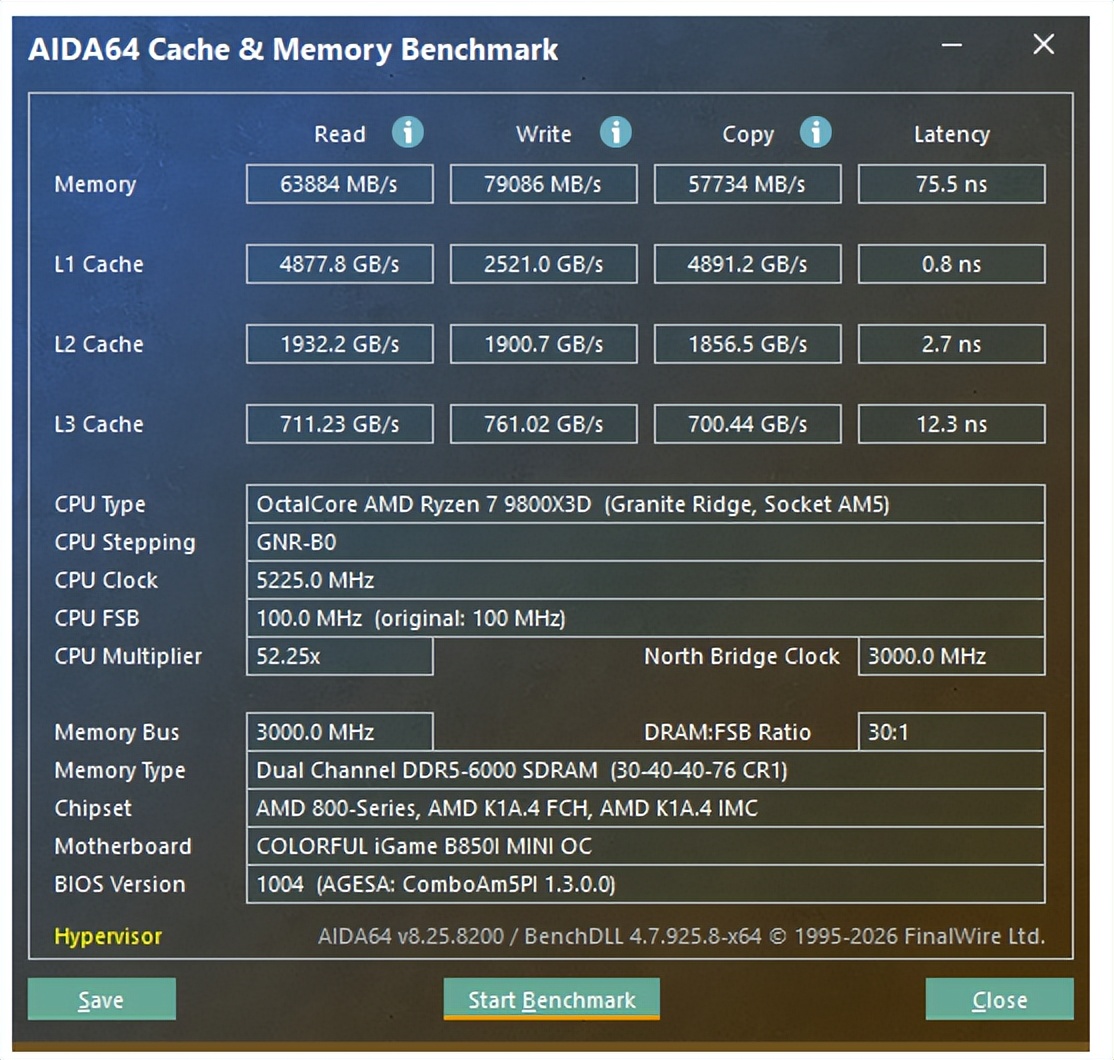Screen dimensions: 1114x1060
Task: Click the Read info icon
Action: [x=408, y=132]
